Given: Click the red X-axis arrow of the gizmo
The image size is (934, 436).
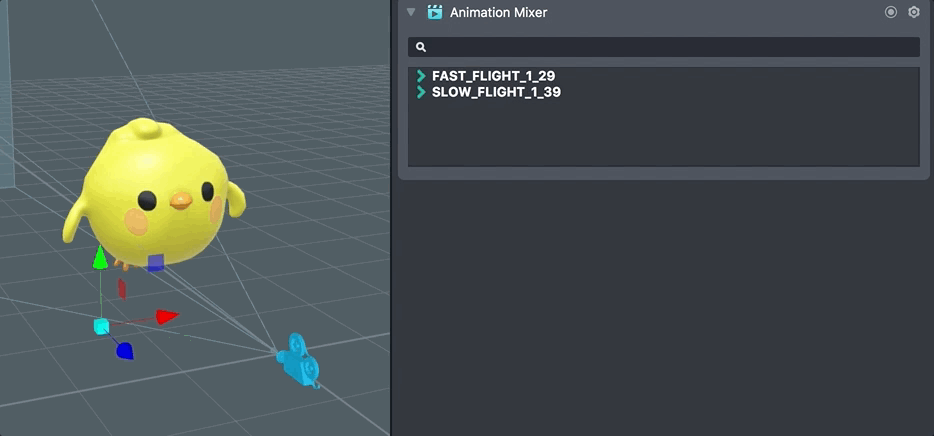Looking at the screenshot, I should 166,317.
